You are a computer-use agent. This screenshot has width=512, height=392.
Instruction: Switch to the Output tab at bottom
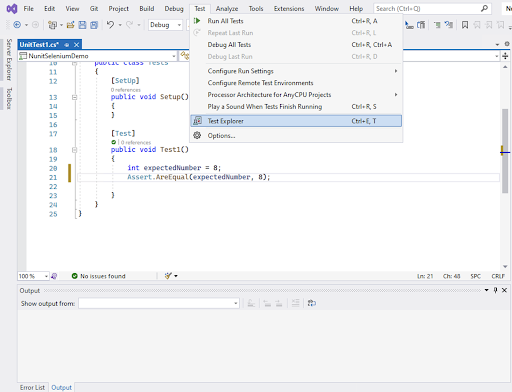pos(61,387)
